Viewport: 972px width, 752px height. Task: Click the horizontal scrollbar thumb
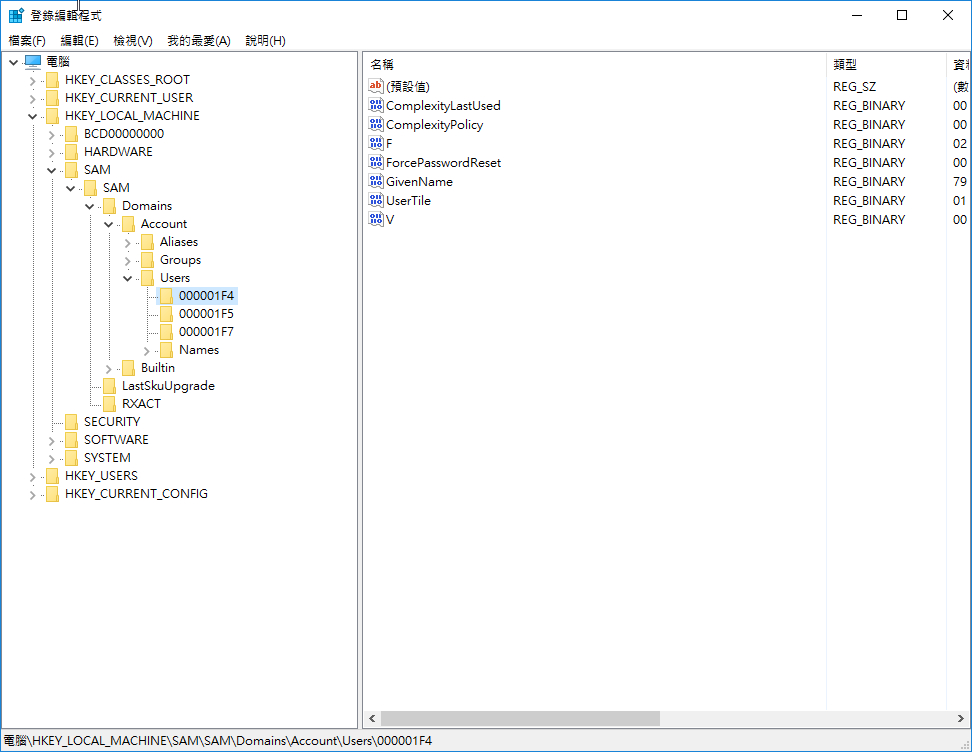pos(520,719)
